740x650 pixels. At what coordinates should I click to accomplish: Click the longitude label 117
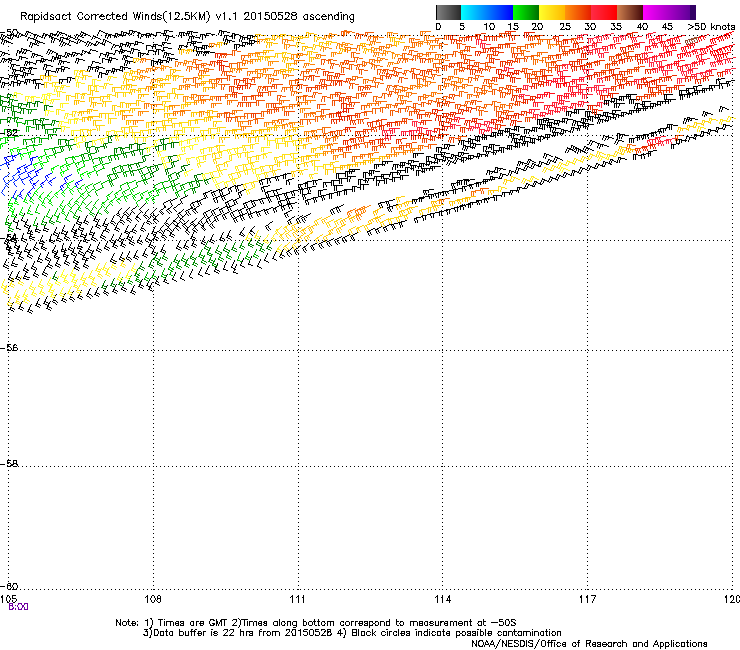pos(588,599)
